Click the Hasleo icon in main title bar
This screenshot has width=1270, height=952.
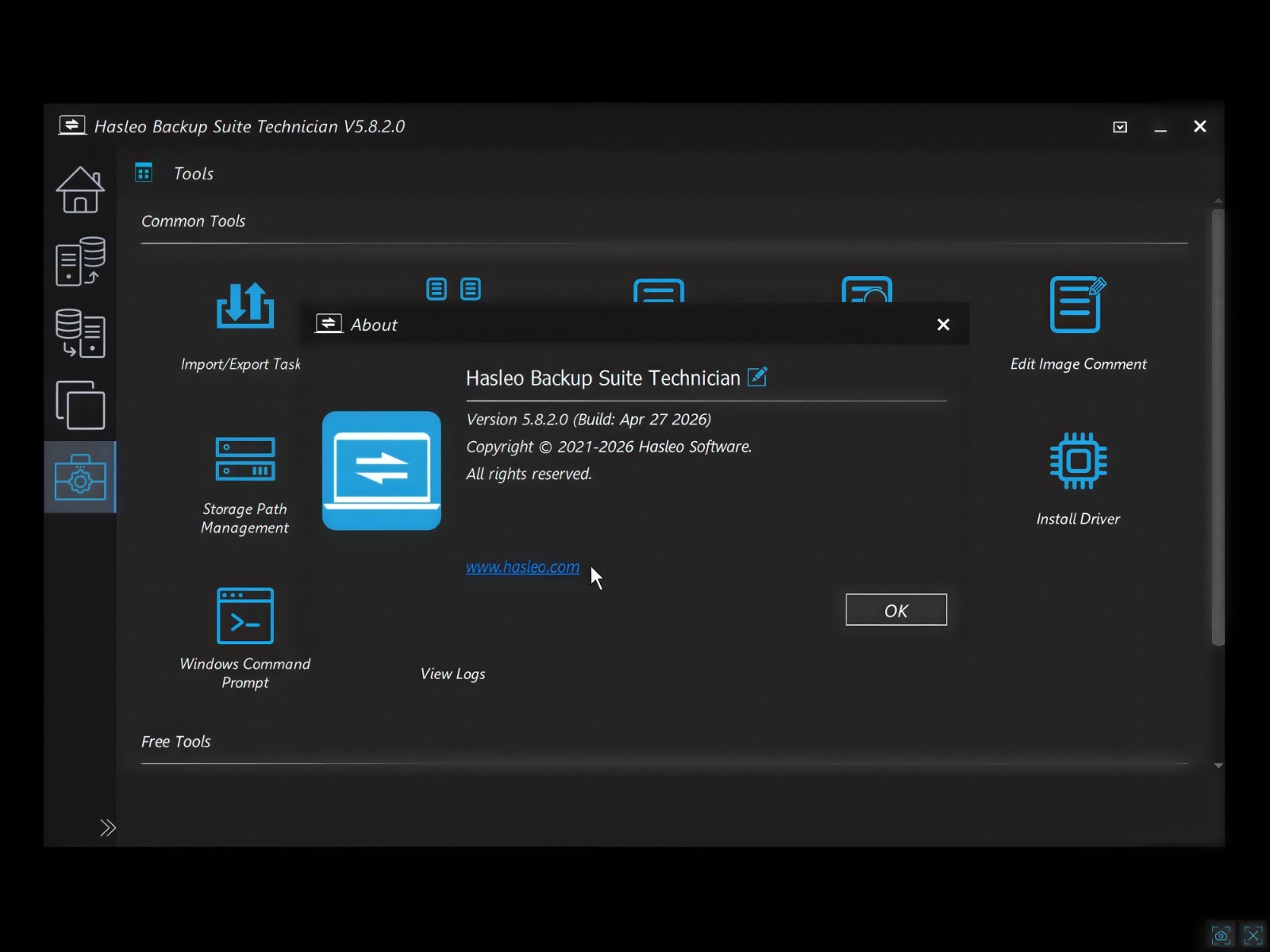[72, 125]
